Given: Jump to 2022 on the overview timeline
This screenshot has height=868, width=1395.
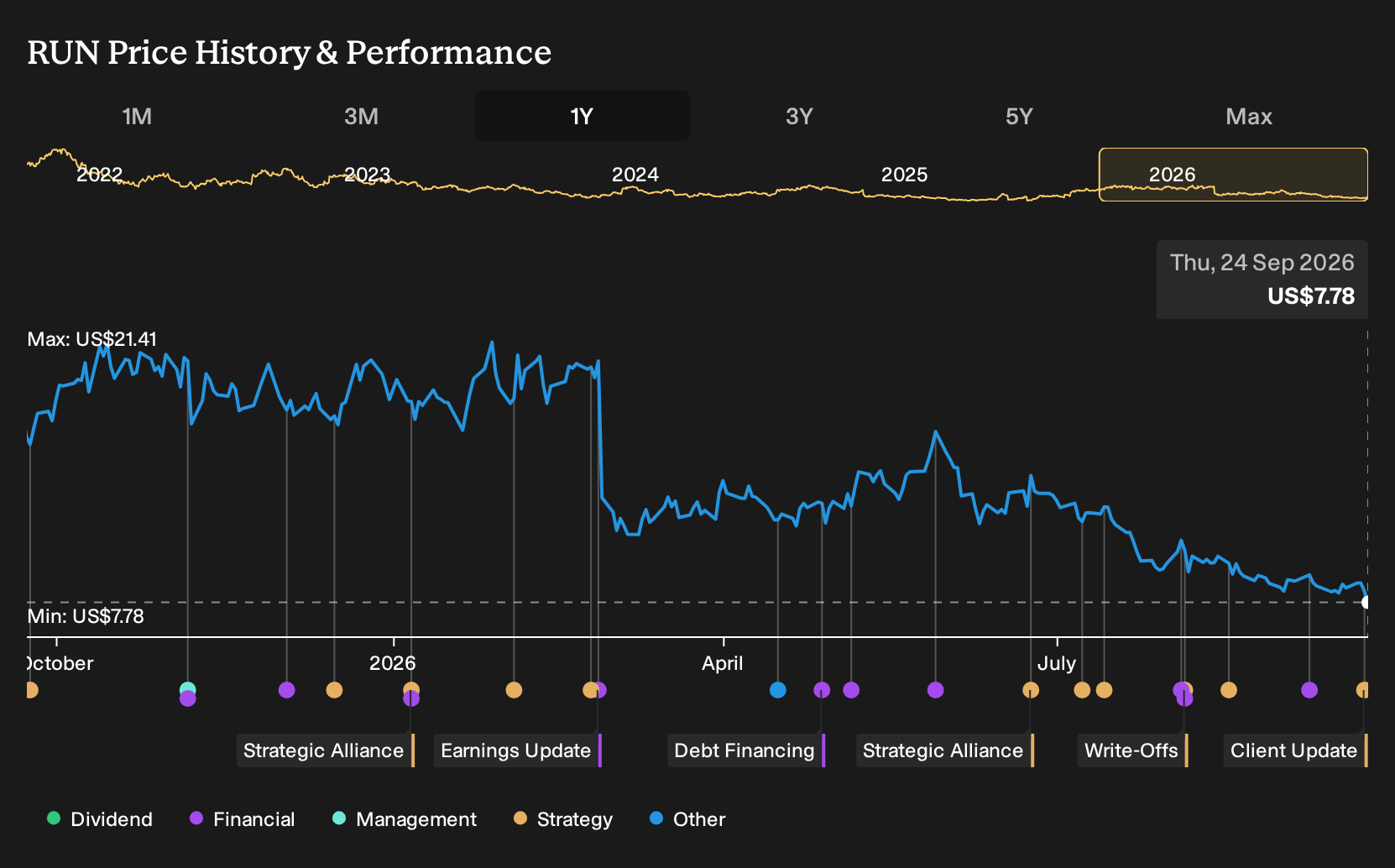Looking at the screenshot, I should (99, 175).
